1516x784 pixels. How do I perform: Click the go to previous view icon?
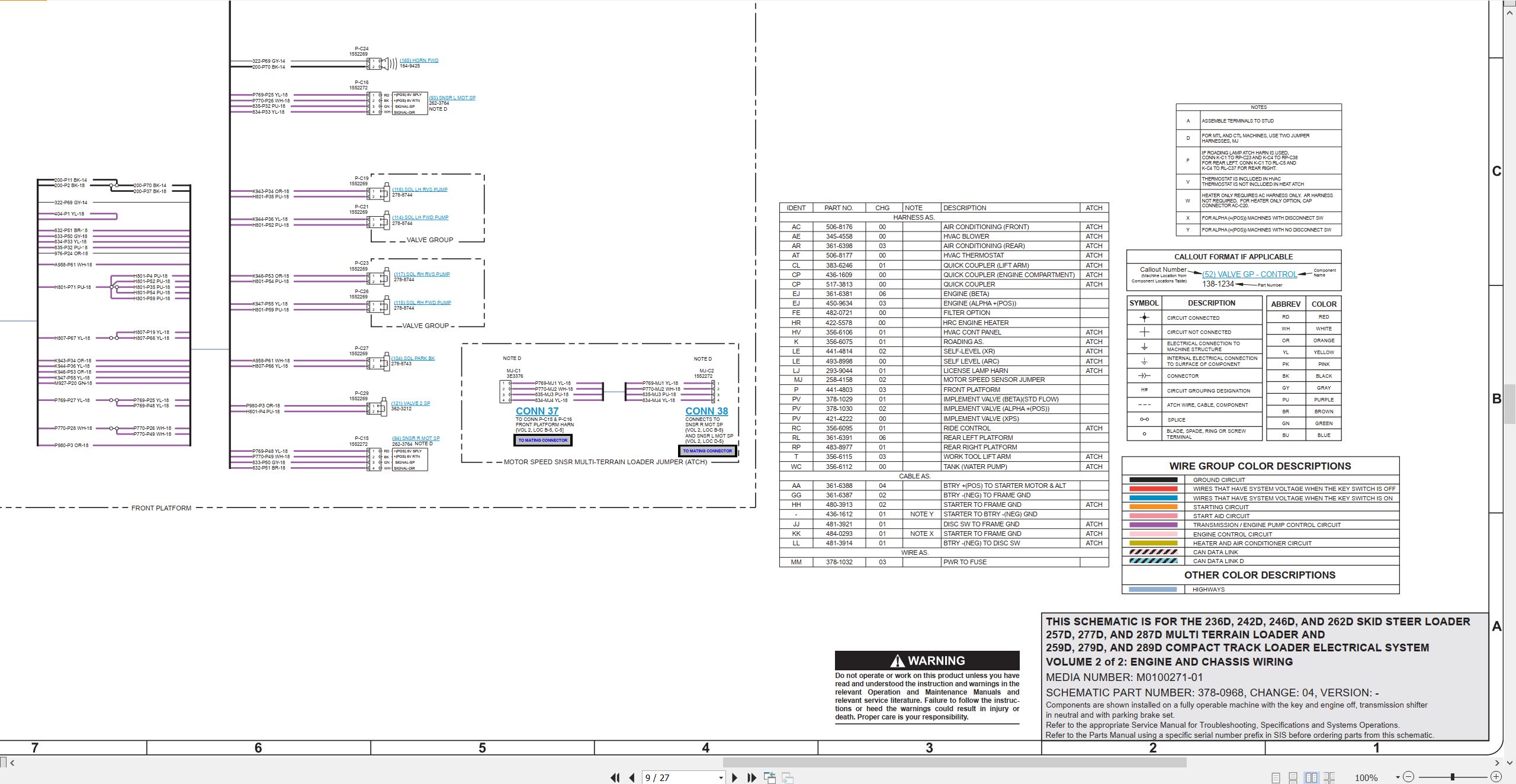[x=770, y=777]
